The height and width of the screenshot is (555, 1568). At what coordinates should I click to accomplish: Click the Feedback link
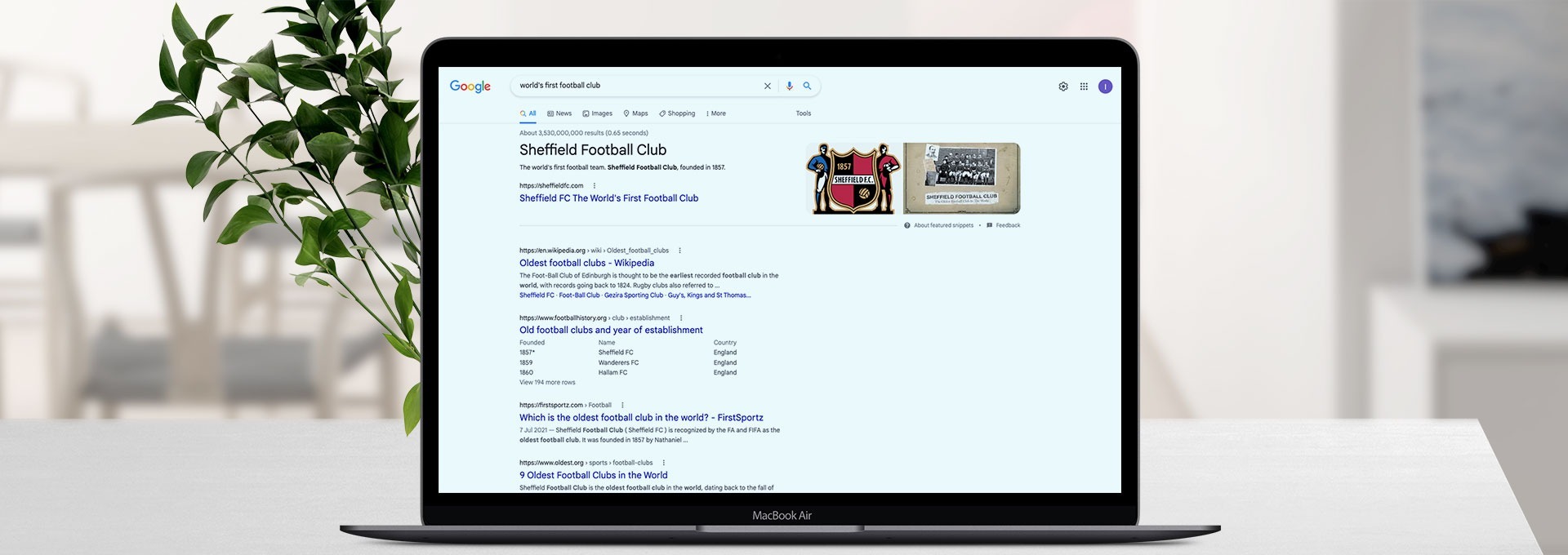1008,225
